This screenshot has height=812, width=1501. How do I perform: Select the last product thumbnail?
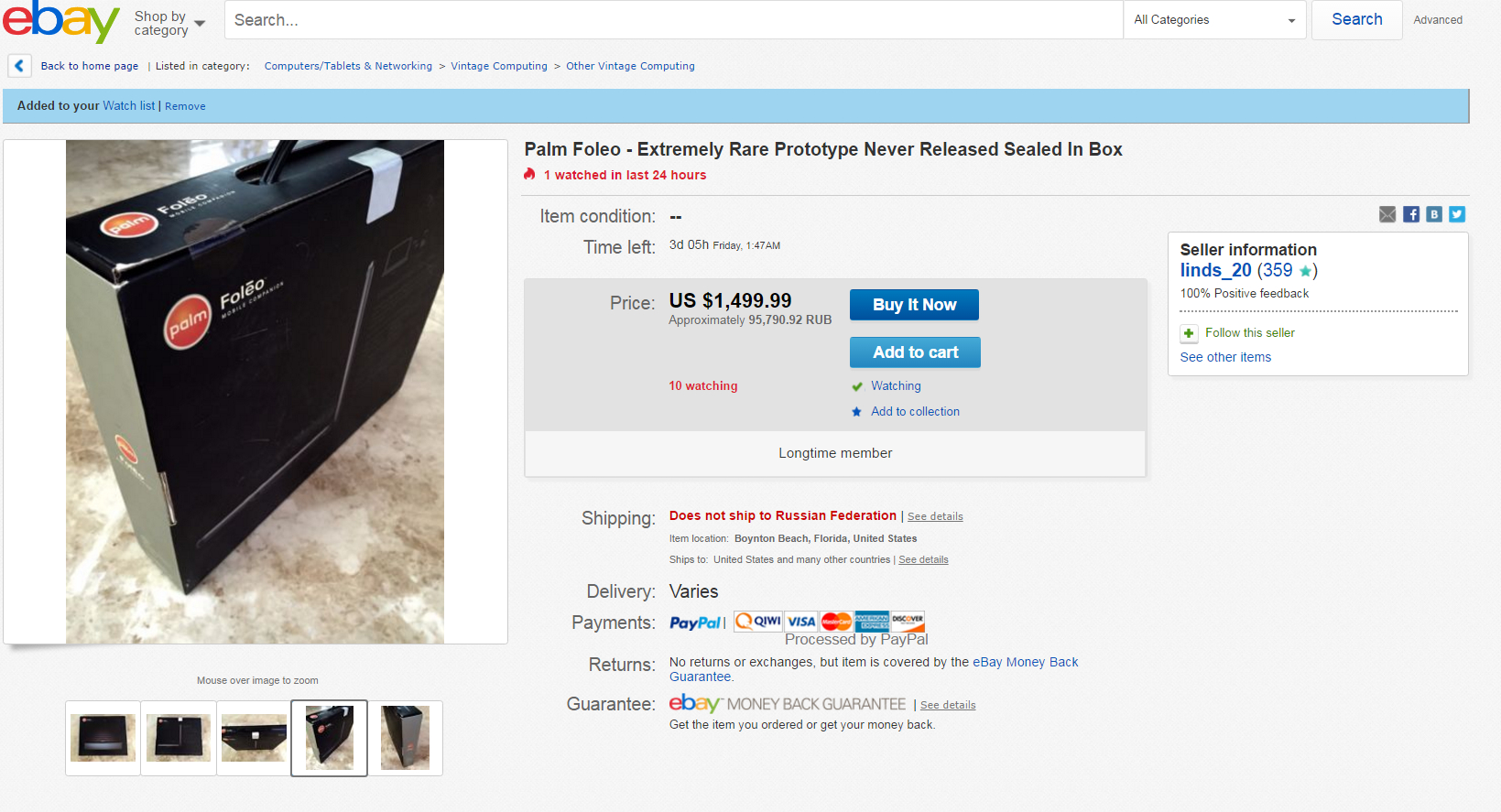[405, 738]
